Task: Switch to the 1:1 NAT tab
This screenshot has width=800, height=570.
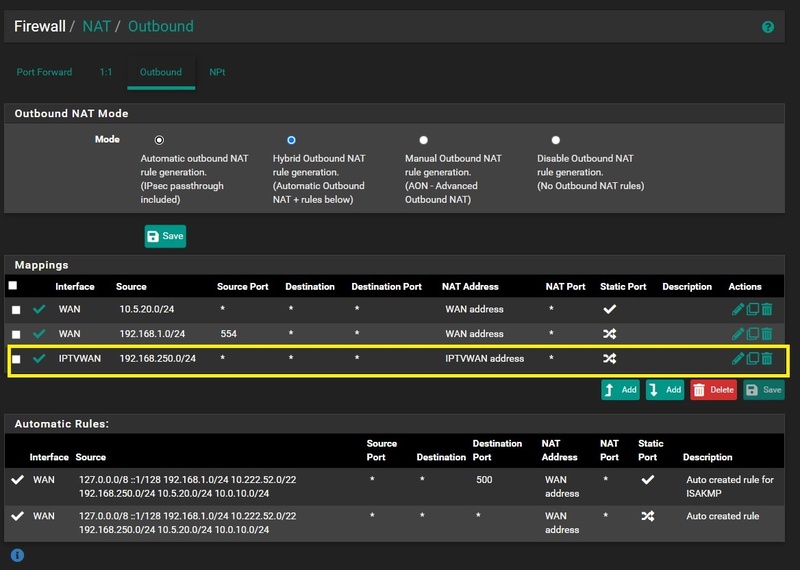Action: tap(106, 72)
